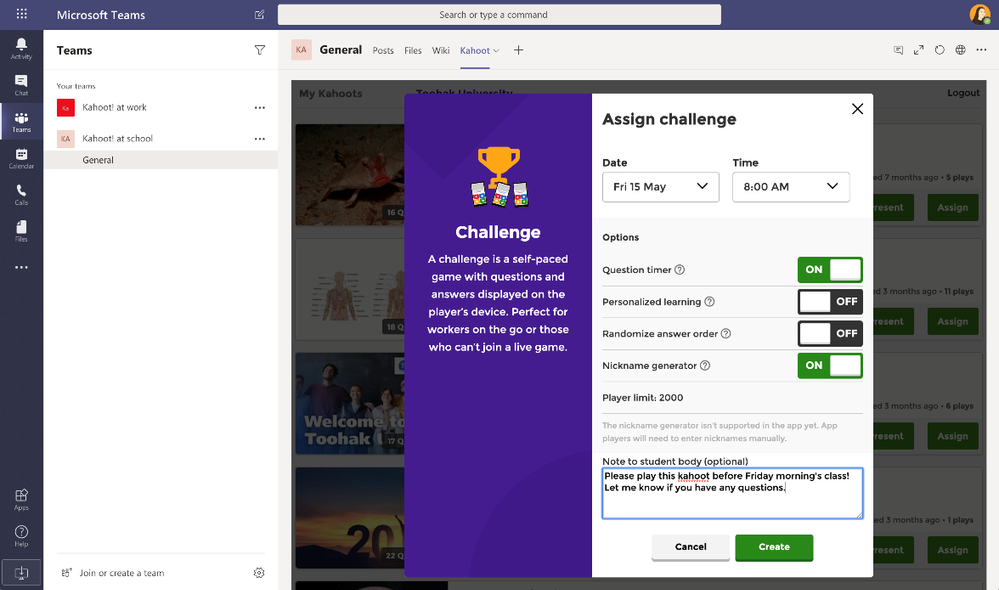Click Assign button for 6 plays kahoot

pos(952,436)
